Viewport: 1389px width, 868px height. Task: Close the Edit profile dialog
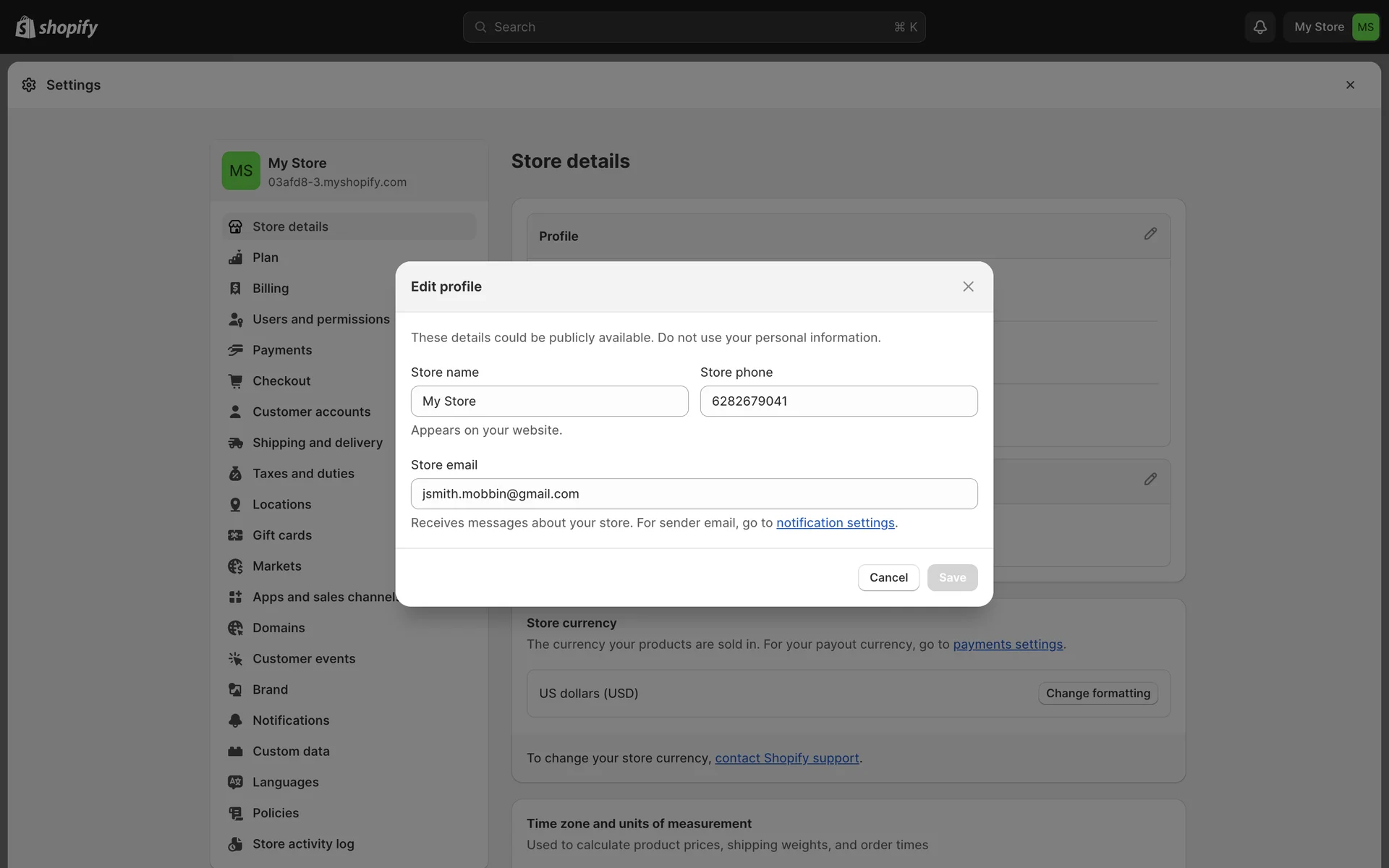click(x=968, y=286)
